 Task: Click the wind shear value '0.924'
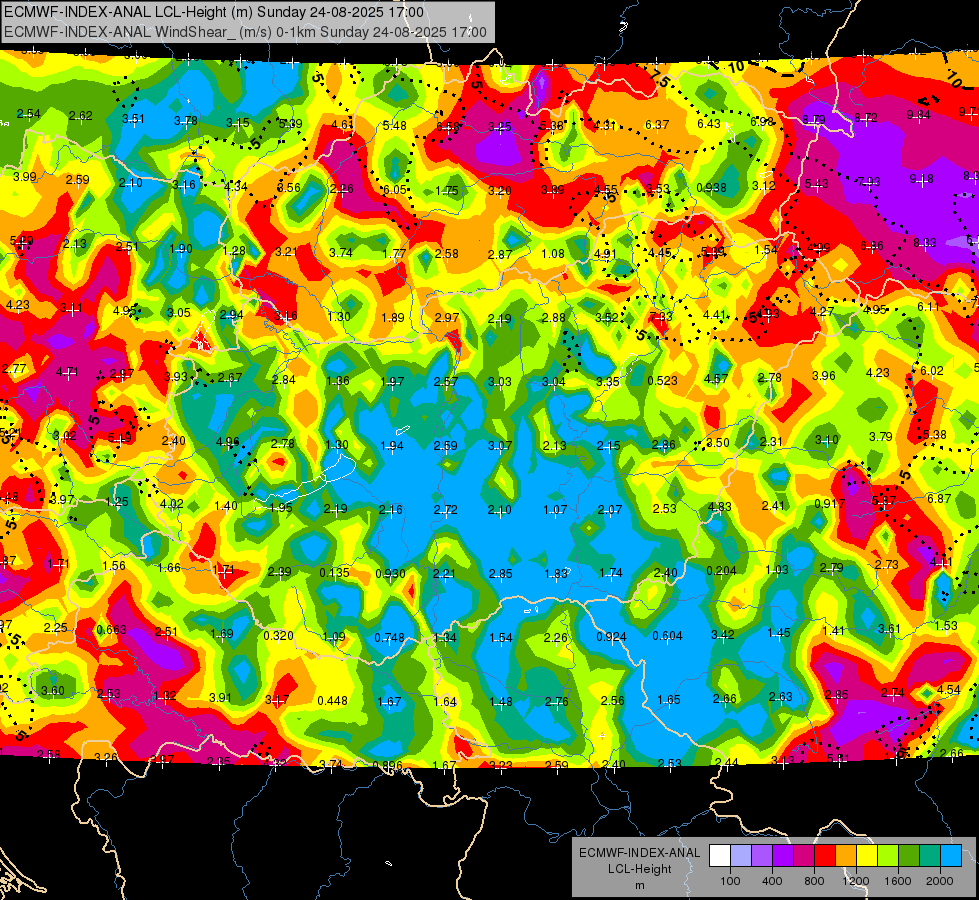click(x=611, y=636)
